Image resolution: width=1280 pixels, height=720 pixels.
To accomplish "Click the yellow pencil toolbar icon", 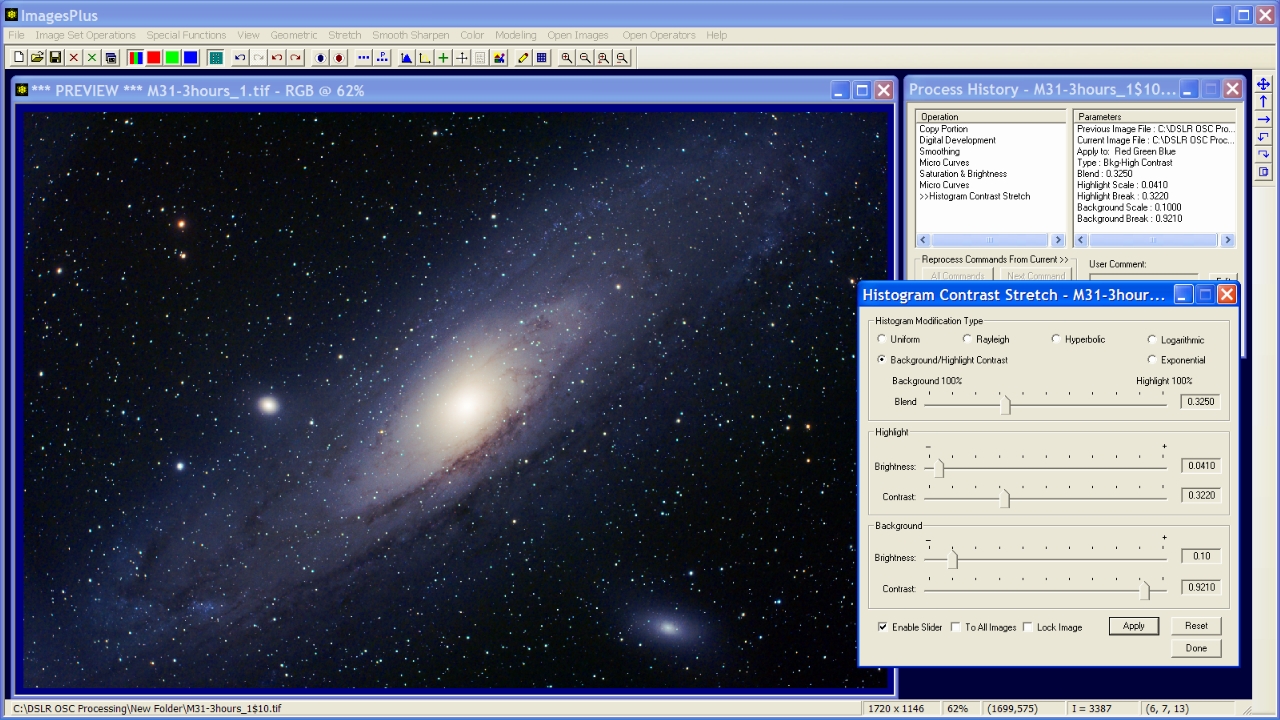I will (x=523, y=58).
